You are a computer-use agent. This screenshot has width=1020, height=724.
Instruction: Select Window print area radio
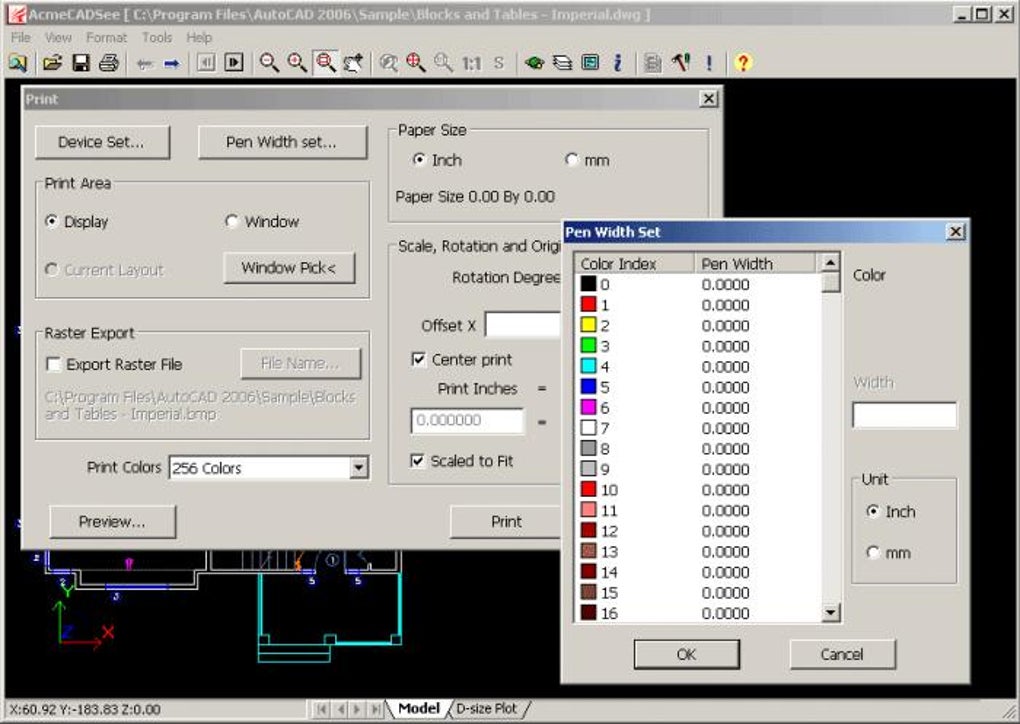click(232, 221)
